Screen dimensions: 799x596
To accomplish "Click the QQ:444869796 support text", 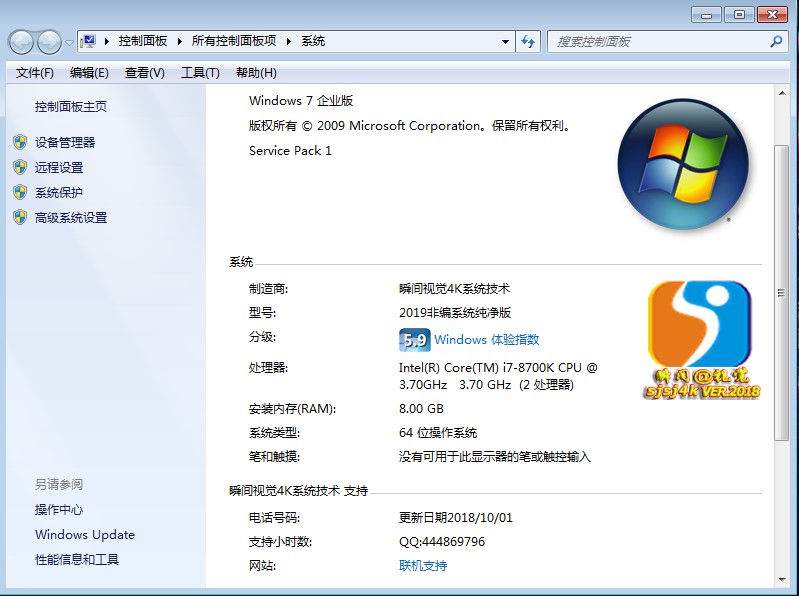I will coord(442,541).
